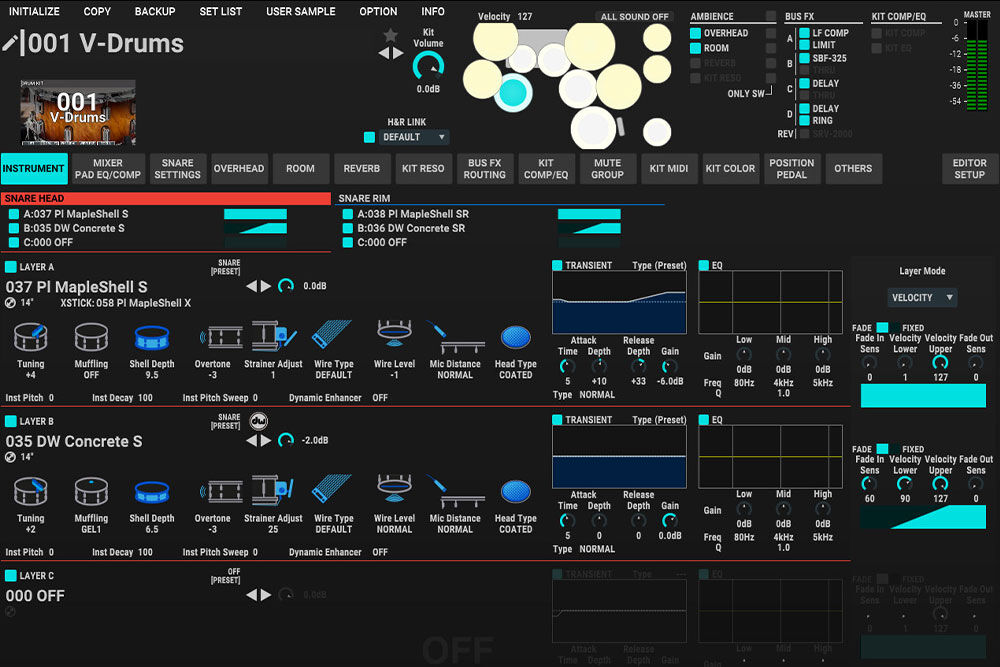Screen dimensions: 1000x667
Task: Click Layer A Shell Depth icon
Action: point(152,338)
